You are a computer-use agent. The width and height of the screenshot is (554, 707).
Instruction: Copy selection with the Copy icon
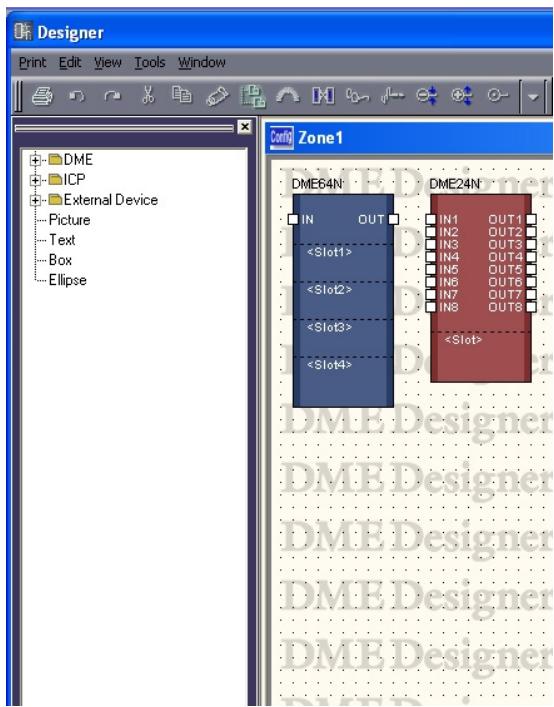182,95
